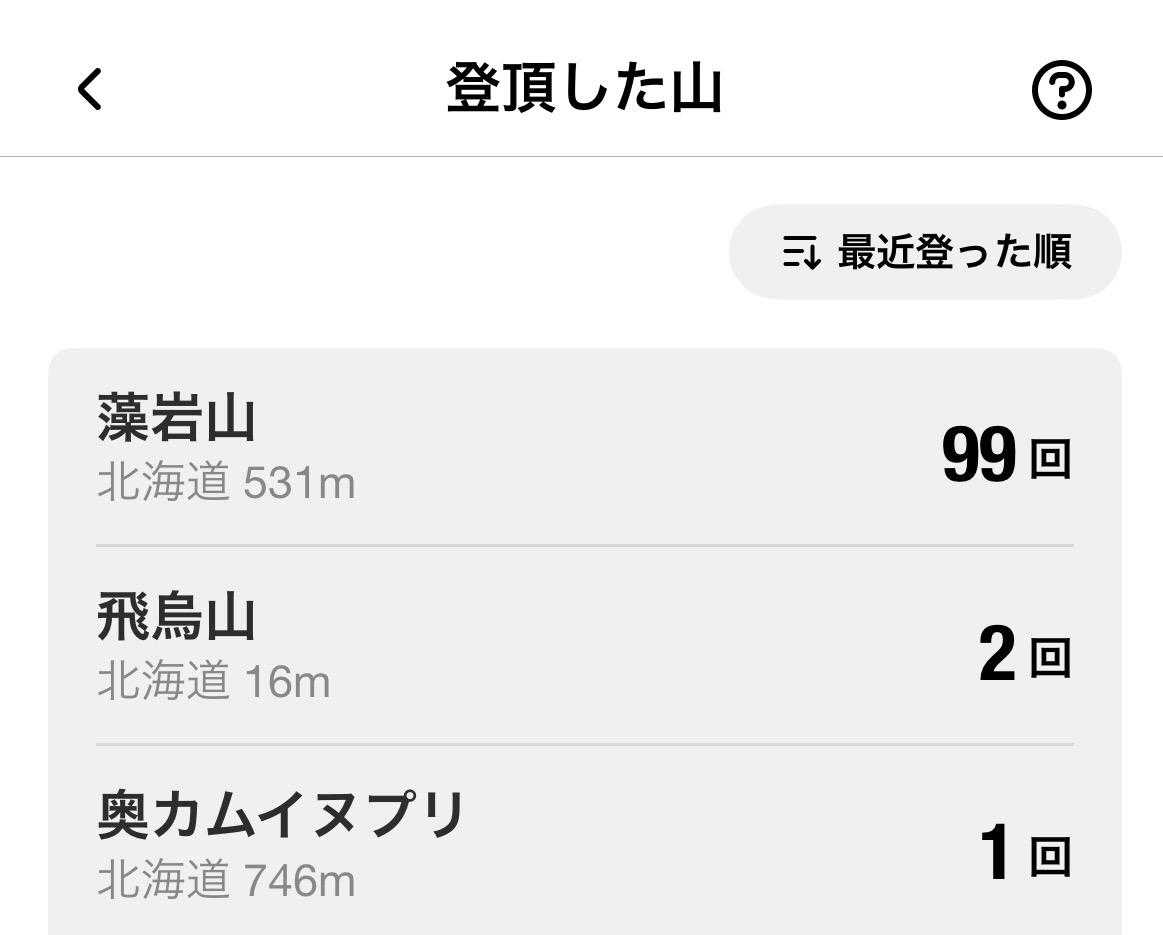
Task: Click the 最近登った順 label text
Action: 954,252
